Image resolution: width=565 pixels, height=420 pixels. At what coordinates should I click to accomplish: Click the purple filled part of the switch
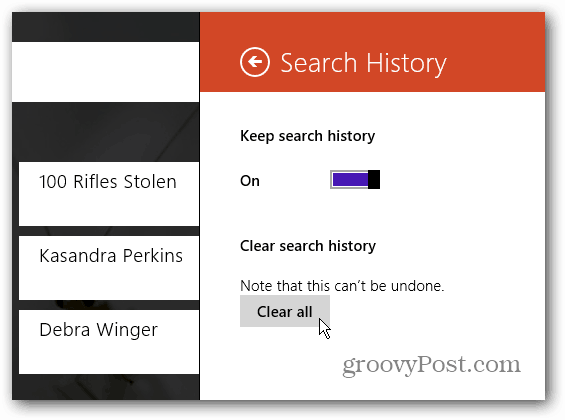[350, 179]
